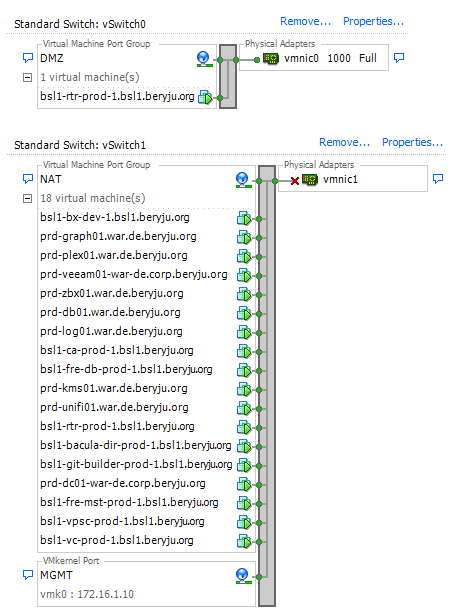Click Remove link for vSwitch0

click(x=305, y=21)
